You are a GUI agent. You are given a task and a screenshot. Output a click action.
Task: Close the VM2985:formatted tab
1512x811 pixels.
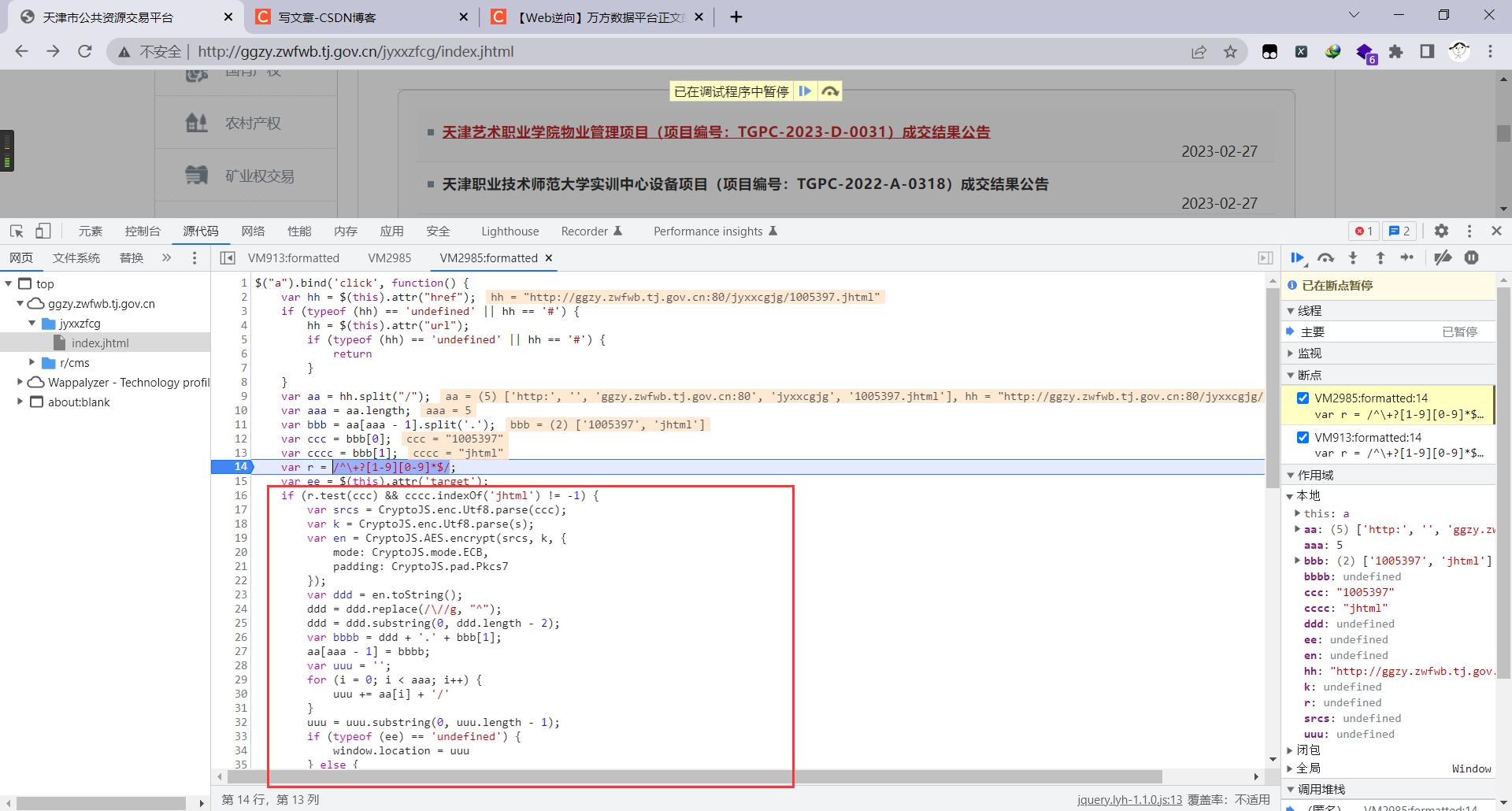click(x=549, y=257)
